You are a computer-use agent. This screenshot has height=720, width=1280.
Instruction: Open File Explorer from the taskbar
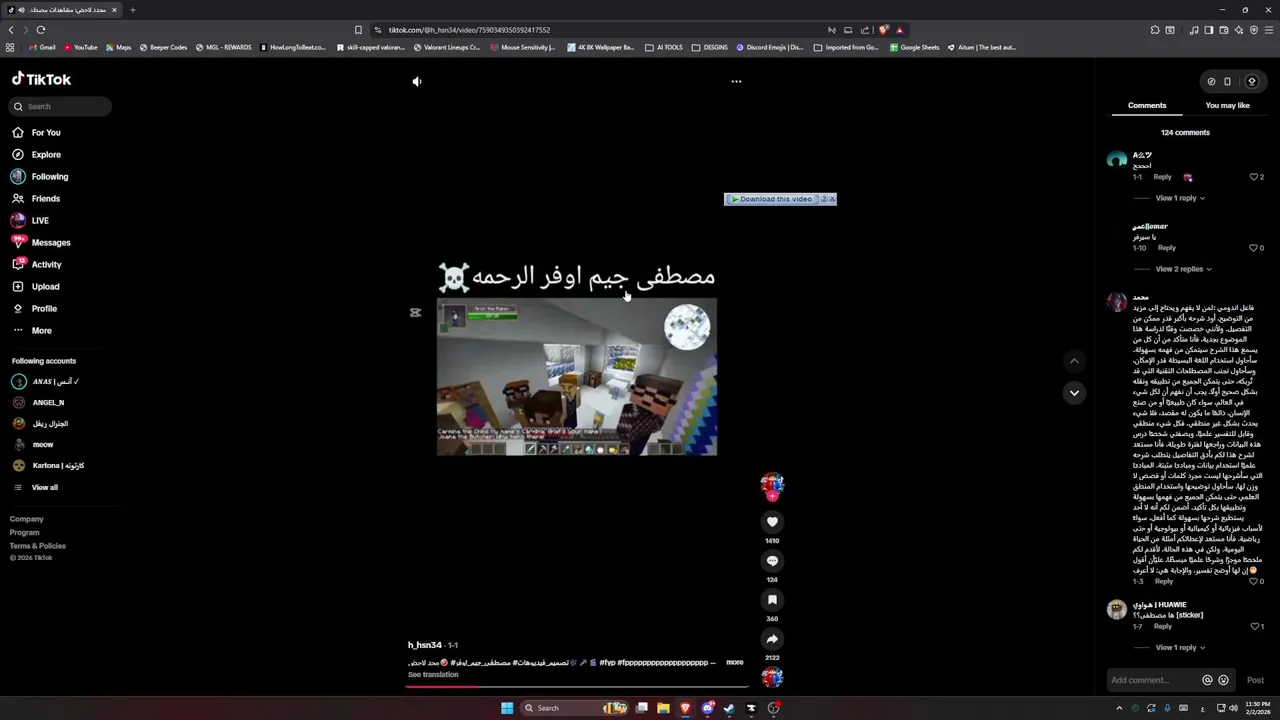tap(663, 708)
